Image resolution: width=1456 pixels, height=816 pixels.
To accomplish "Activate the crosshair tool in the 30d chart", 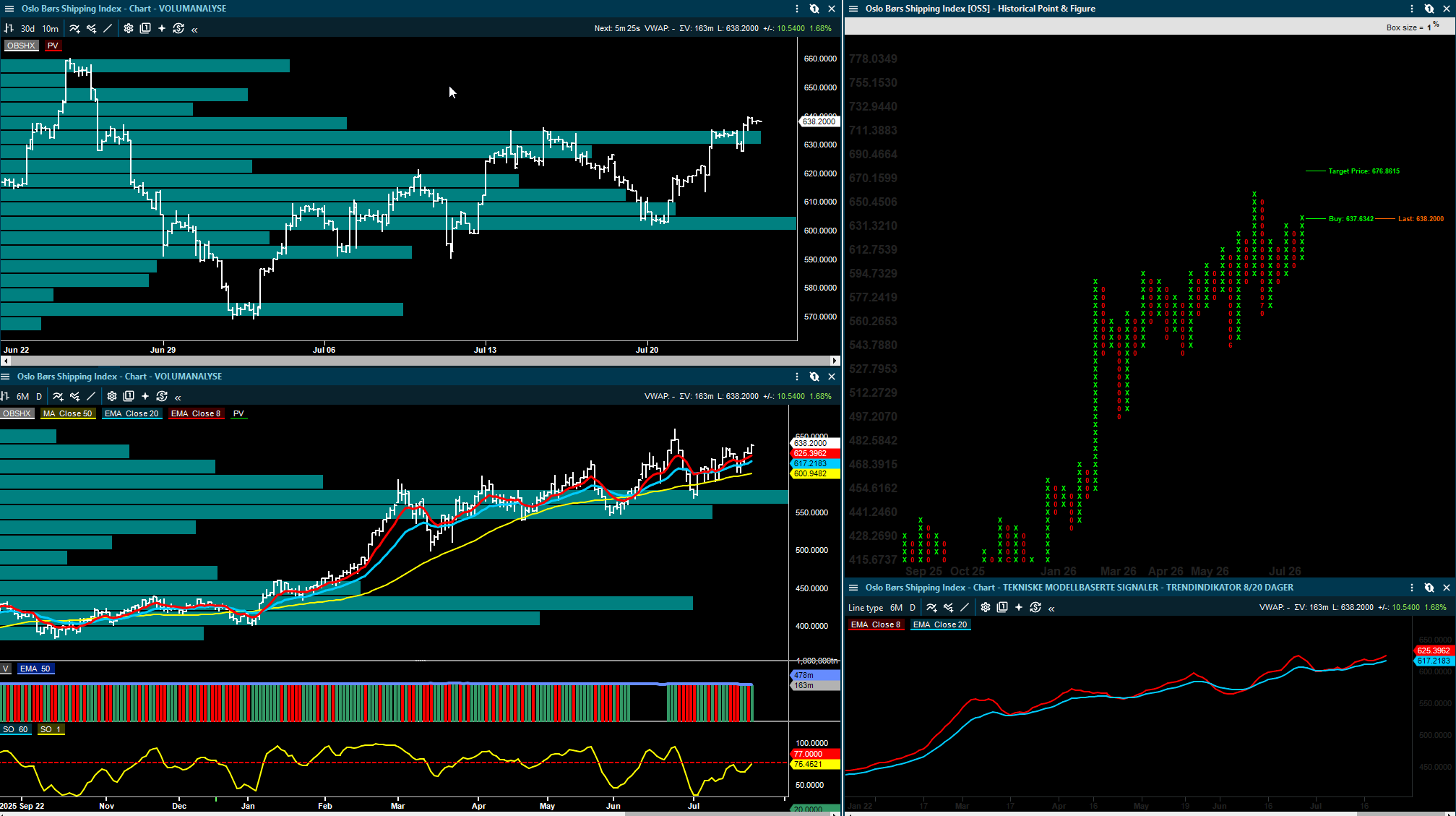I will click(162, 28).
